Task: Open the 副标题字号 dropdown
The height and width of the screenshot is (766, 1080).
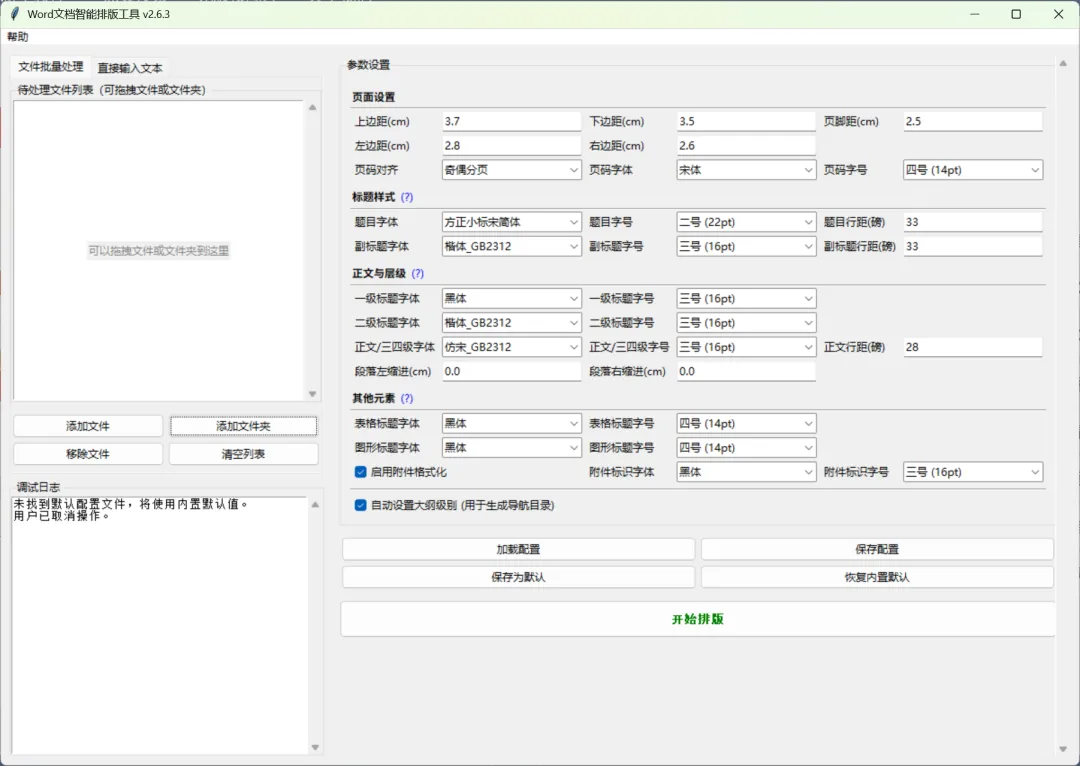Action: 747,246
